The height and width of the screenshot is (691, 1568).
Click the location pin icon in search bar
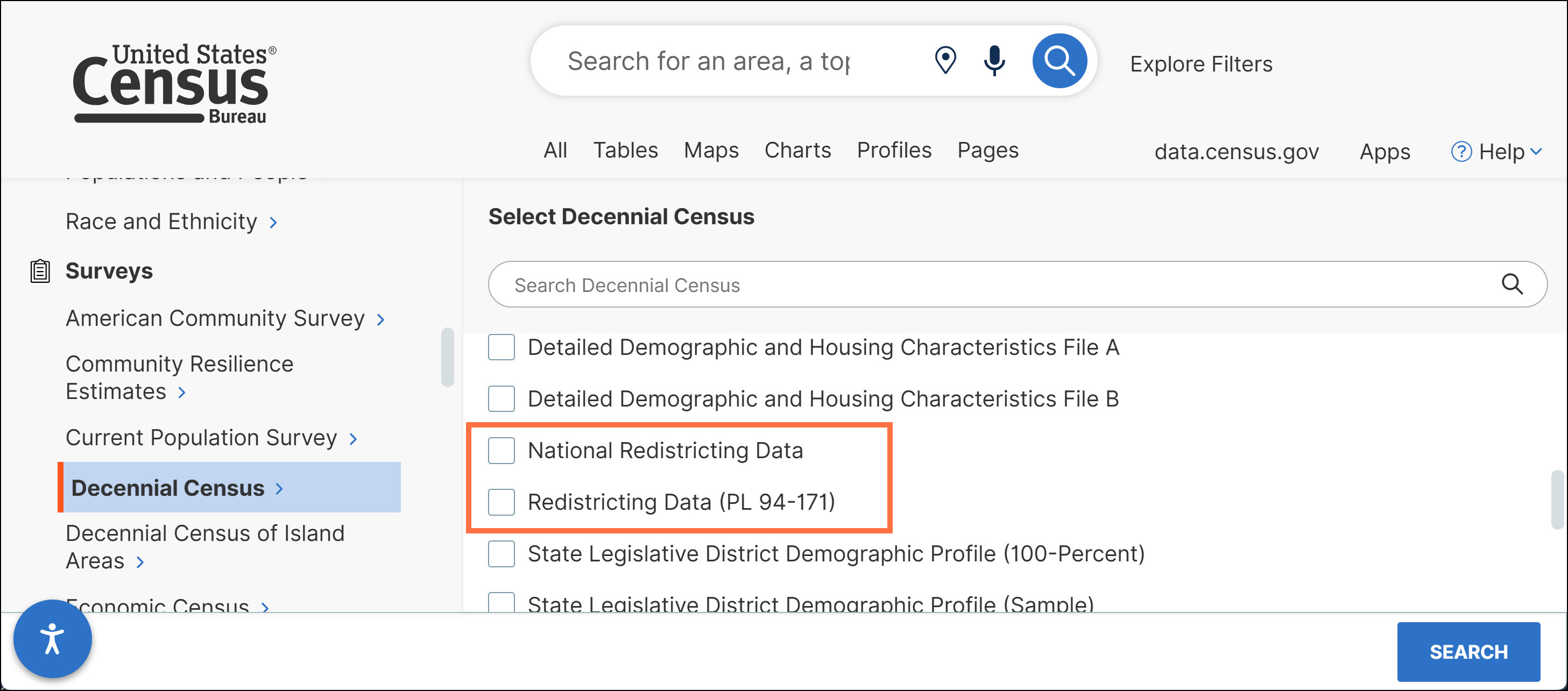point(945,60)
